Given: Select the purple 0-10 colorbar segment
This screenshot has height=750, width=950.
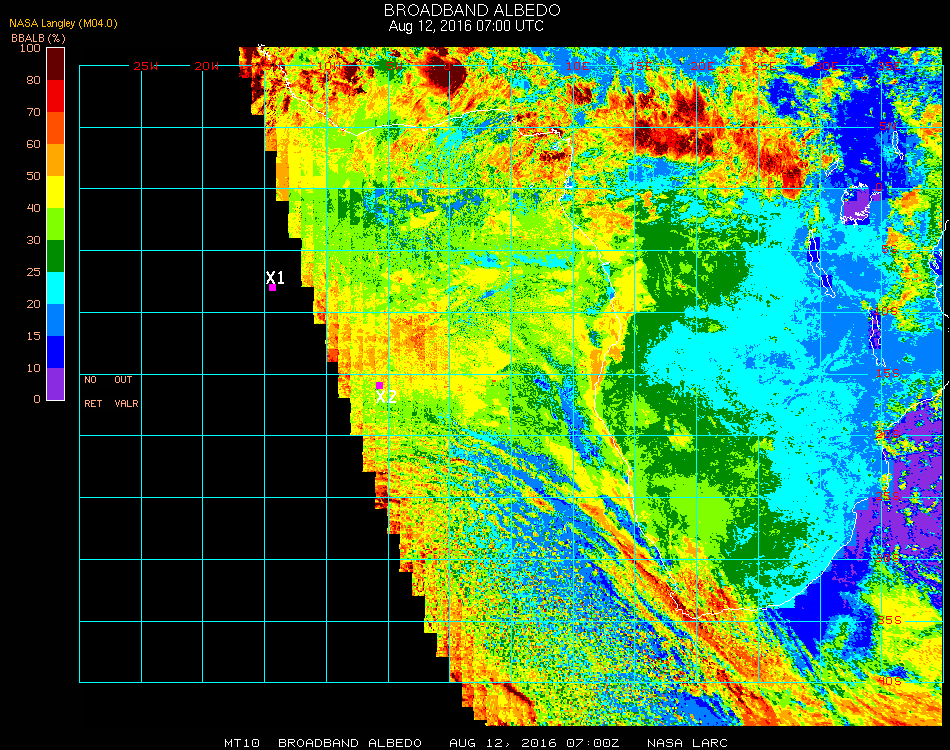Looking at the screenshot, I should point(55,384).
